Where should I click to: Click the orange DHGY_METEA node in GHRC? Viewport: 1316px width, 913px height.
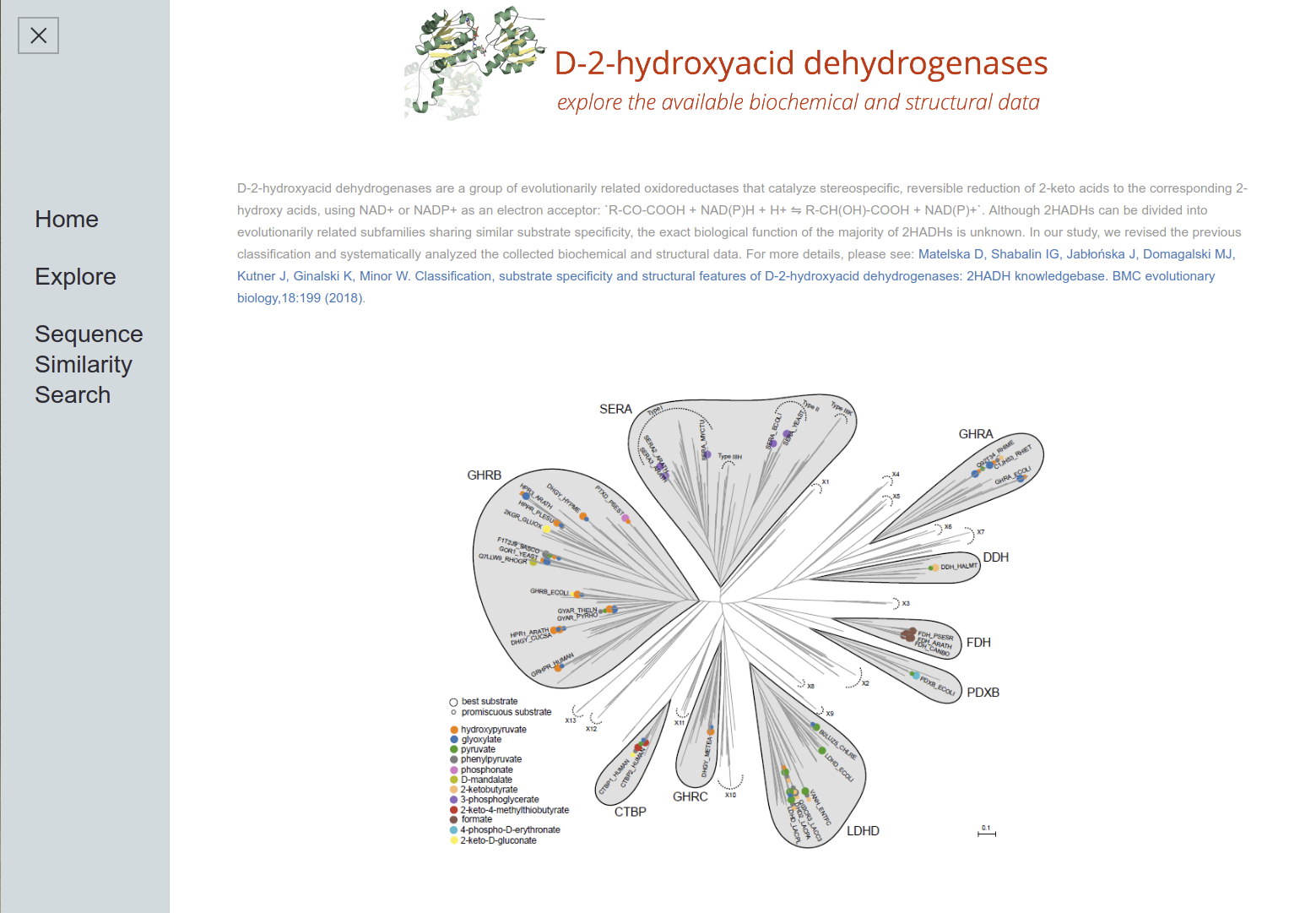click(711, 731)
